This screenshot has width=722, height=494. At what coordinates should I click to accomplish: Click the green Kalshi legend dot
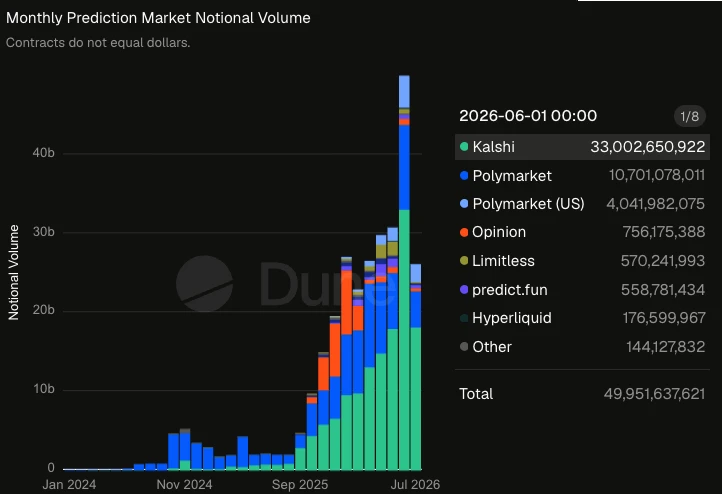pyautogui.click(x=464, y=147)
